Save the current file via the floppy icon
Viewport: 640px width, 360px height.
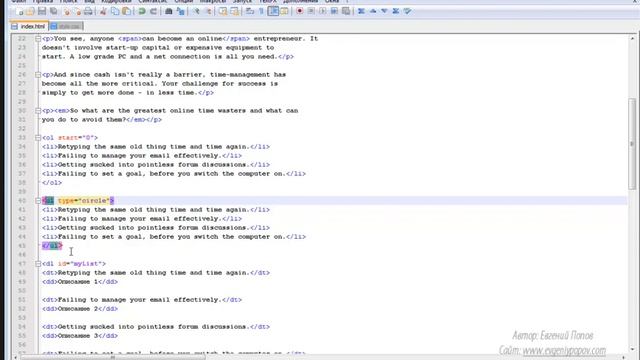point(42,11)
